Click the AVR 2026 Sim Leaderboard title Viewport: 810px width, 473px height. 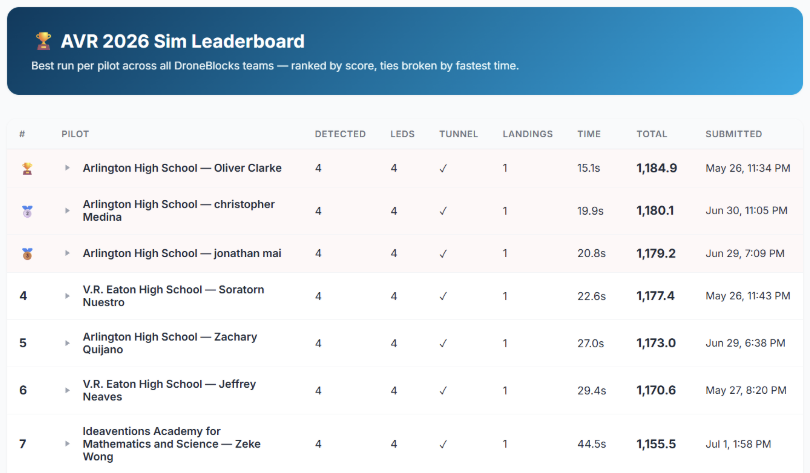182,41
